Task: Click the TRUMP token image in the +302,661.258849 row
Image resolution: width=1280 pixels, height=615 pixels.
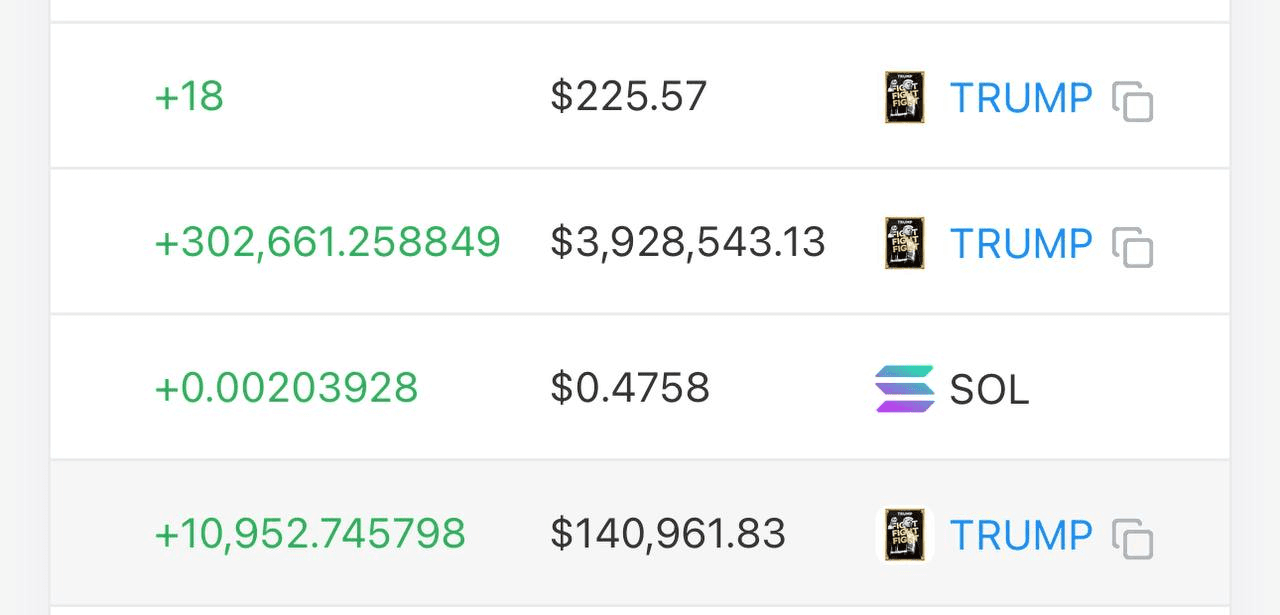Action: [x=904, y=243]
